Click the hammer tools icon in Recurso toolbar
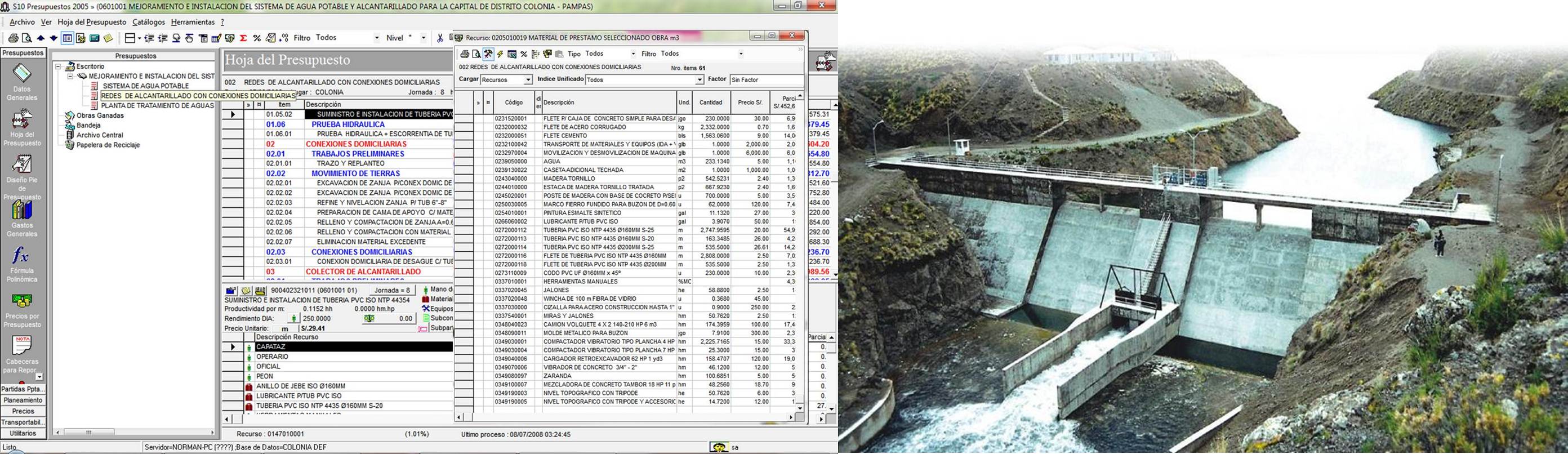Screen dimensions: 1568x454 coord(488,54)
